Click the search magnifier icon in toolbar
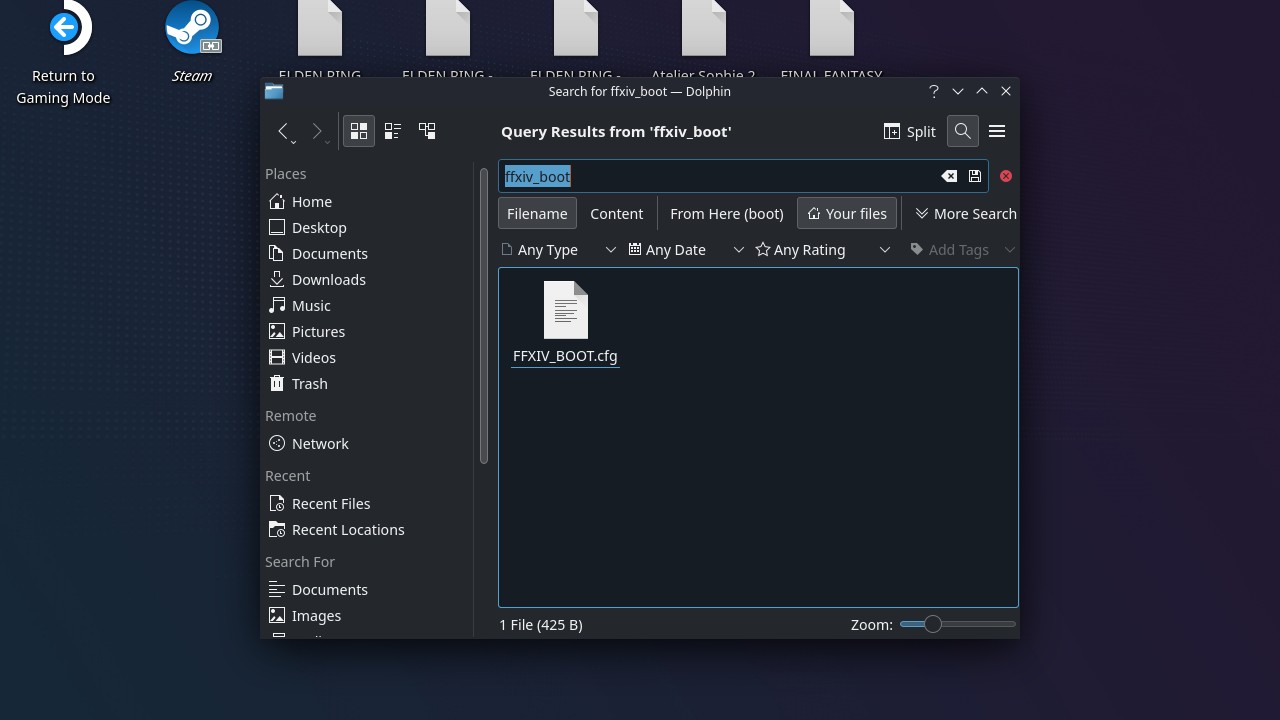Image resolution: width=1280 pixels, height=720 pixels. point(962,131)
